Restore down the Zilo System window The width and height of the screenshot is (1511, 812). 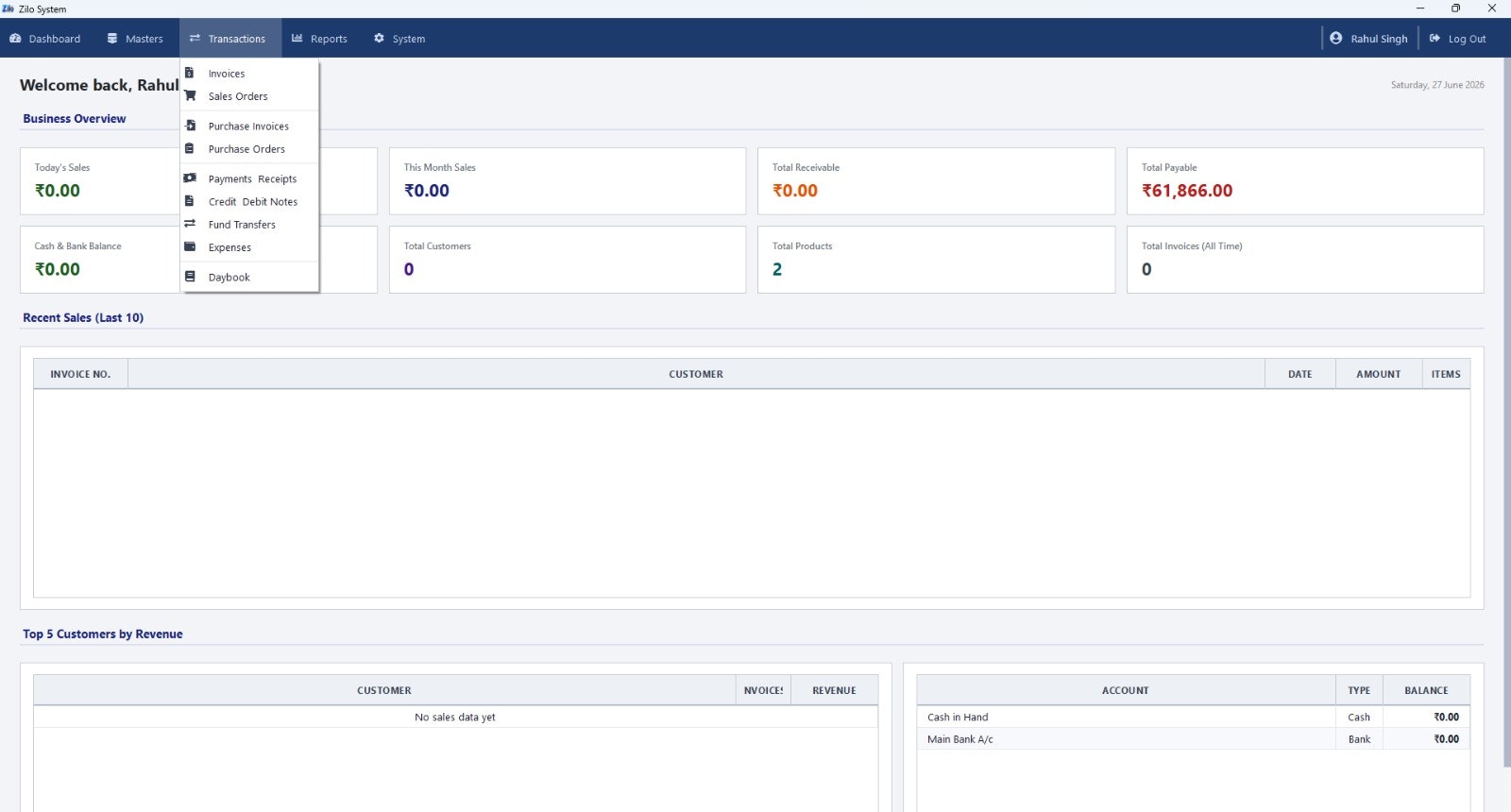tap(1456, 8)
